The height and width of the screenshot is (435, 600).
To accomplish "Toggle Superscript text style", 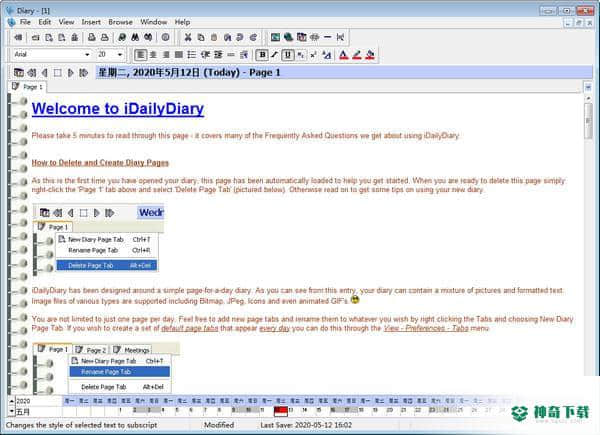I will click(313, 55).
